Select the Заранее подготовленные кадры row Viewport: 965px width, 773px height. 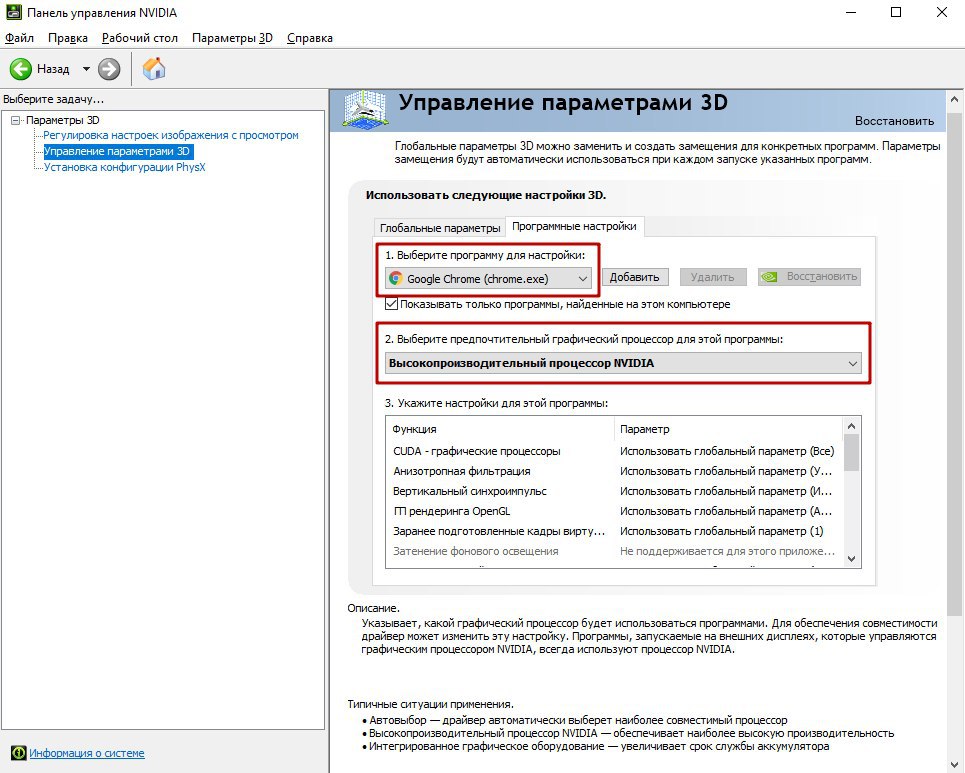point(615,531)
